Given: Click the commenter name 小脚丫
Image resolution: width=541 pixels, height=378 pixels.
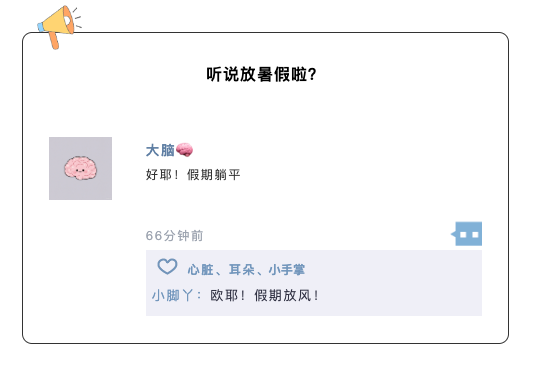Looking at the screenshot, I should 172,296.
